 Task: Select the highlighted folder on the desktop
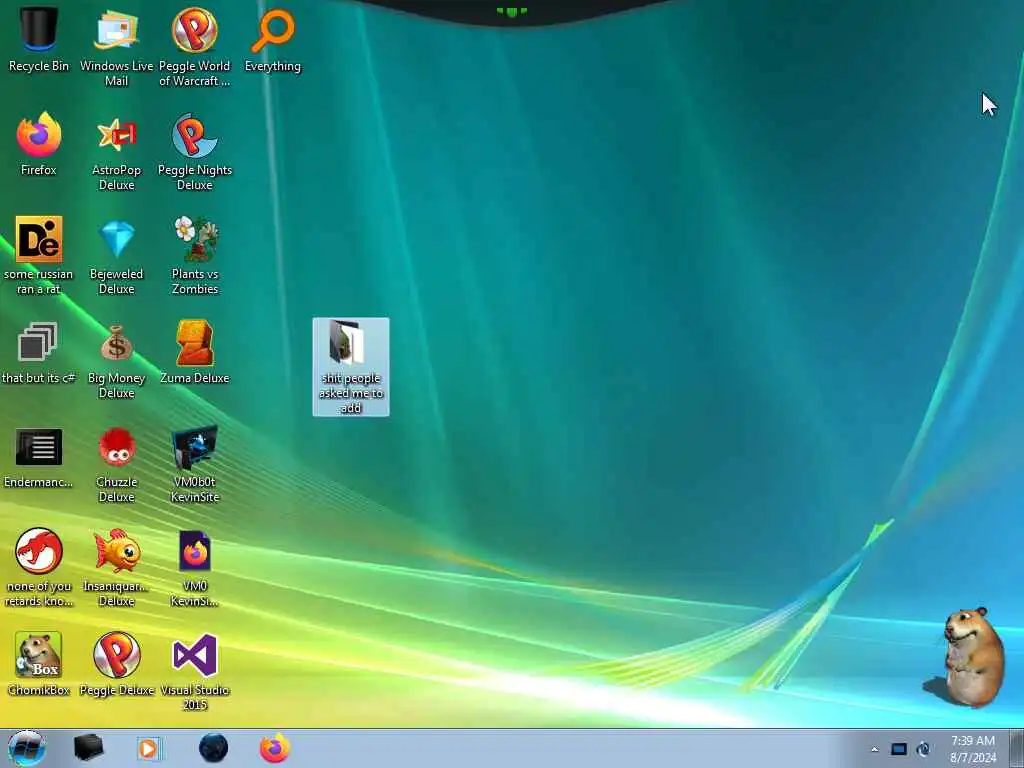pos(351,366)
